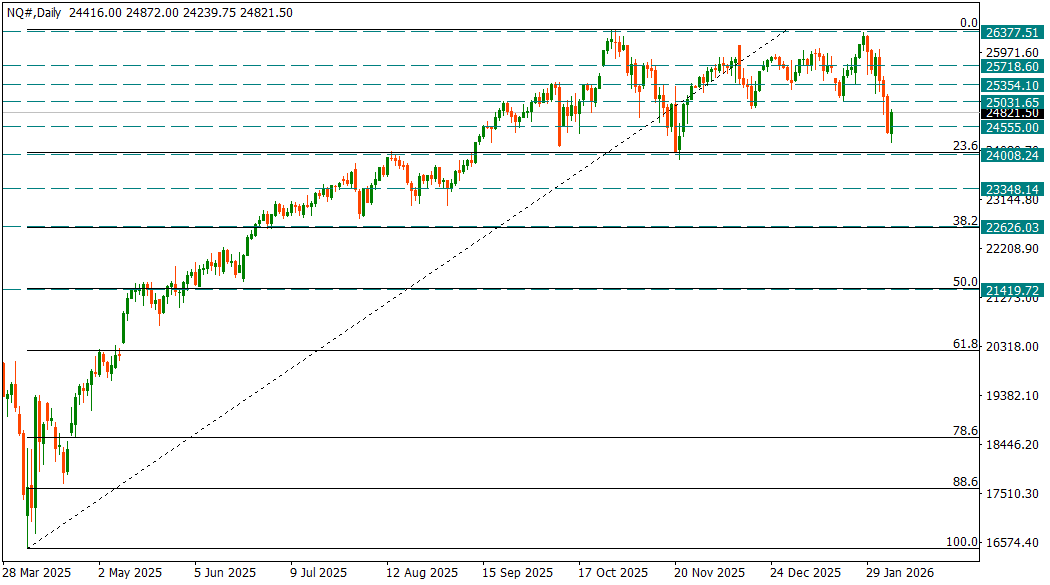Click the 61.8 Fibonacci level label
Screen dimensions: 1050x585
pyautogui.click(x=964, y=343)
